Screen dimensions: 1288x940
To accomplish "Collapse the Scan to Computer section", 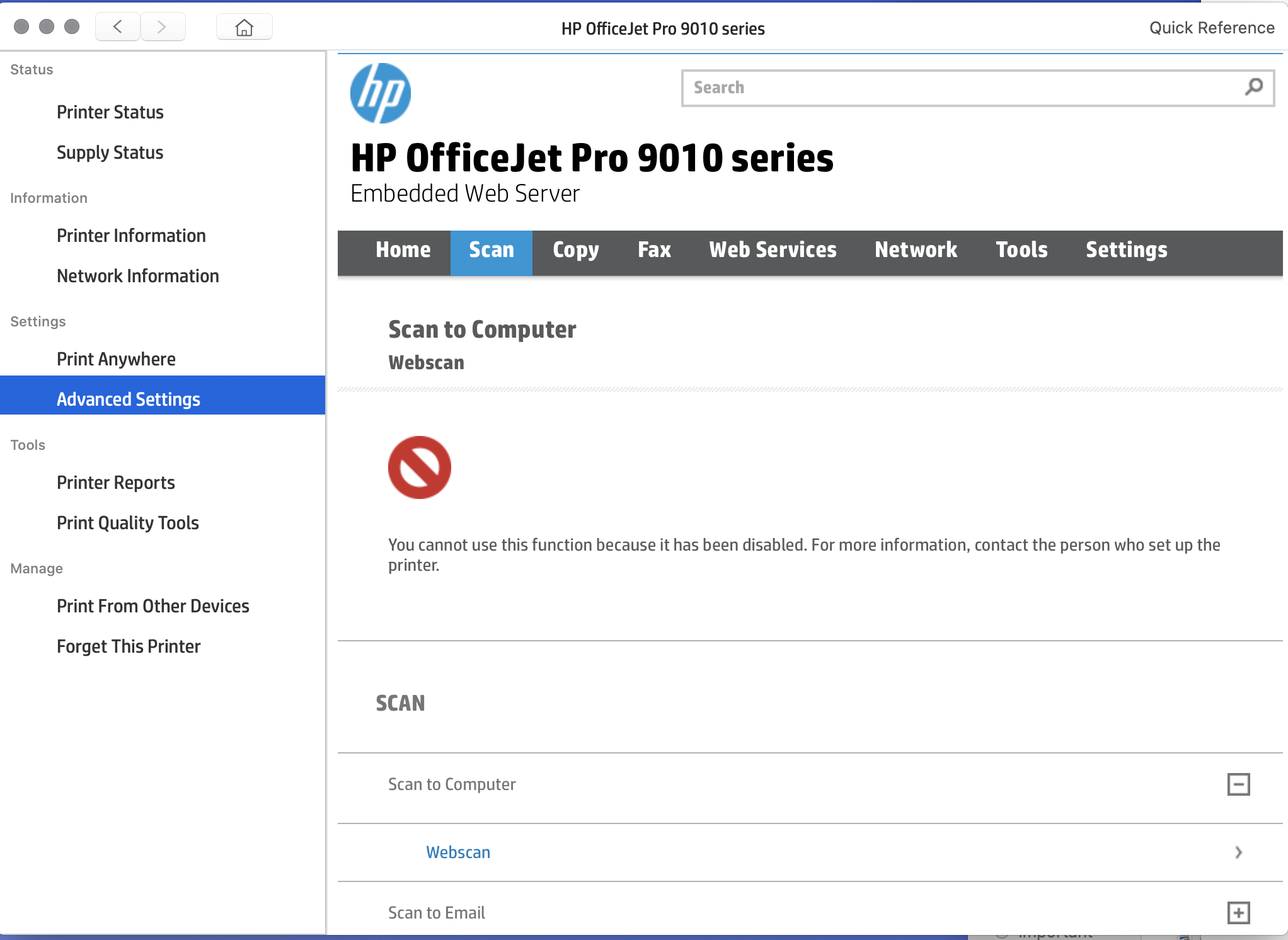I will click(x=1239, y=784).
